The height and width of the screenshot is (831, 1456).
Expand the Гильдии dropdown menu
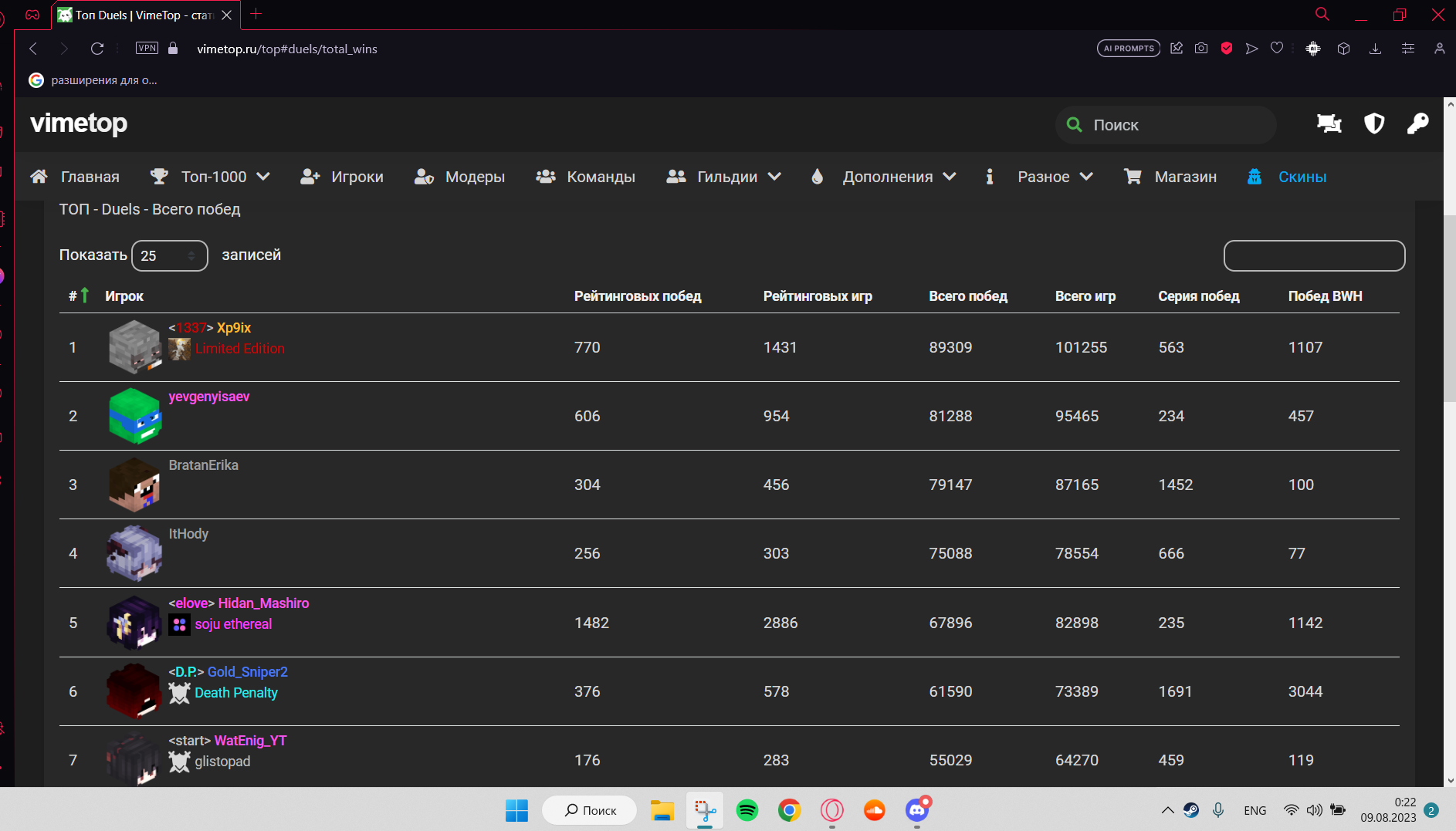[724, 177]
